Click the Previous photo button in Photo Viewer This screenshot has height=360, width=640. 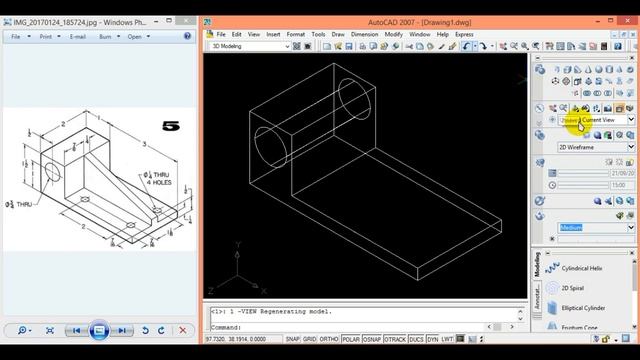[x=76, y=331]
